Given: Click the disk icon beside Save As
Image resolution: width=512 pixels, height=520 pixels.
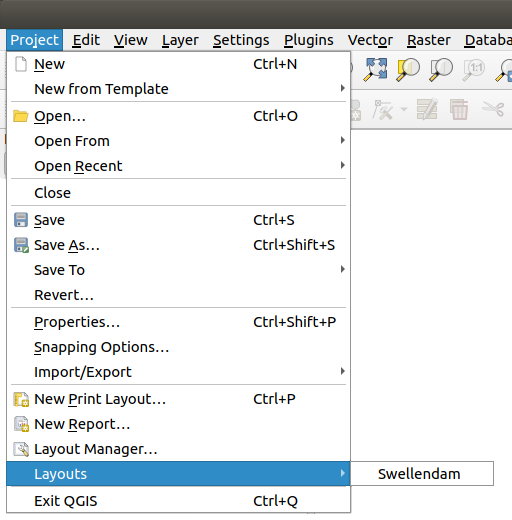Looking at the screenshot, I should (21, 245).
